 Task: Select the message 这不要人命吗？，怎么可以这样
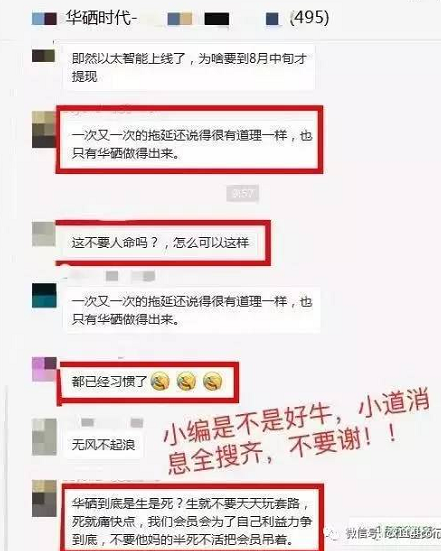[x=160, y=243]
